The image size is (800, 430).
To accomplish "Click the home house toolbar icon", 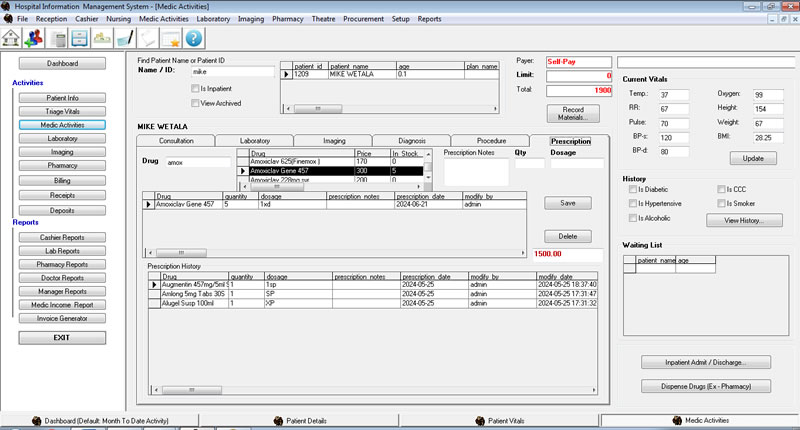I will click(13, 38).
